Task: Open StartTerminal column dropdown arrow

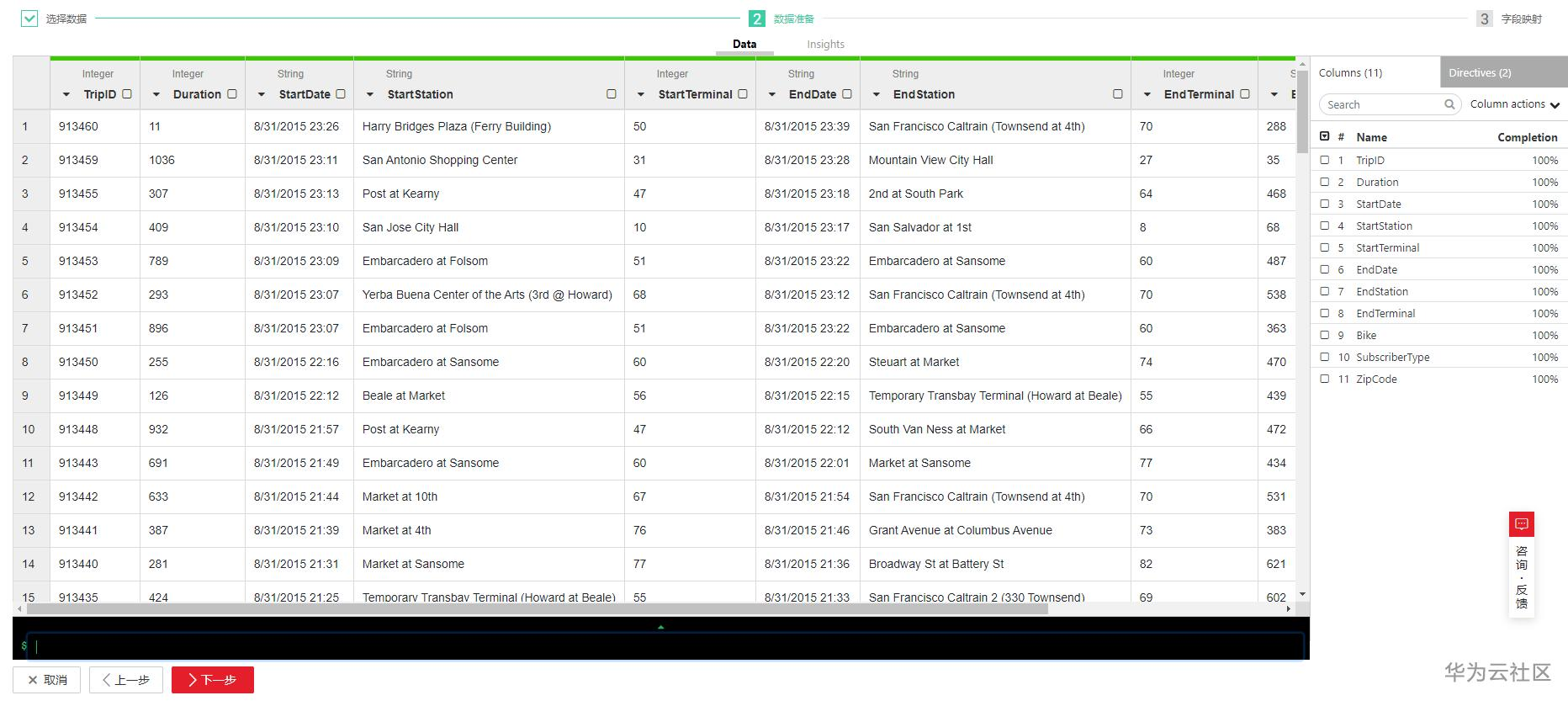Action: point(641,95)
